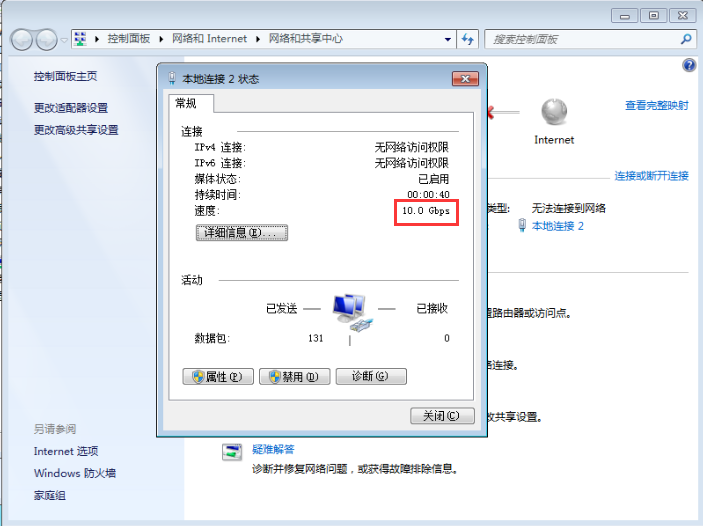Run 诊断(G) on the connection
This screenshot has height=526, width=703.
pyautogui.click(x=370, y=377)
